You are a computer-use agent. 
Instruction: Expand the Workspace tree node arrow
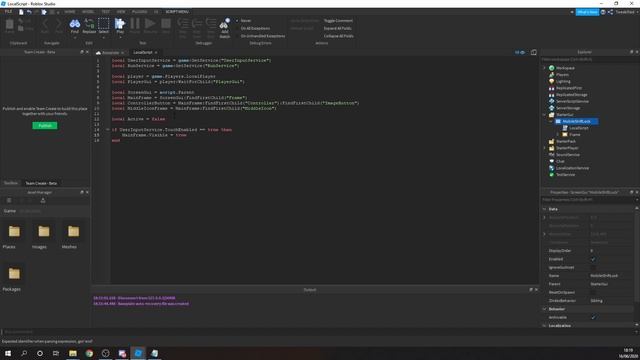[544, 68]
